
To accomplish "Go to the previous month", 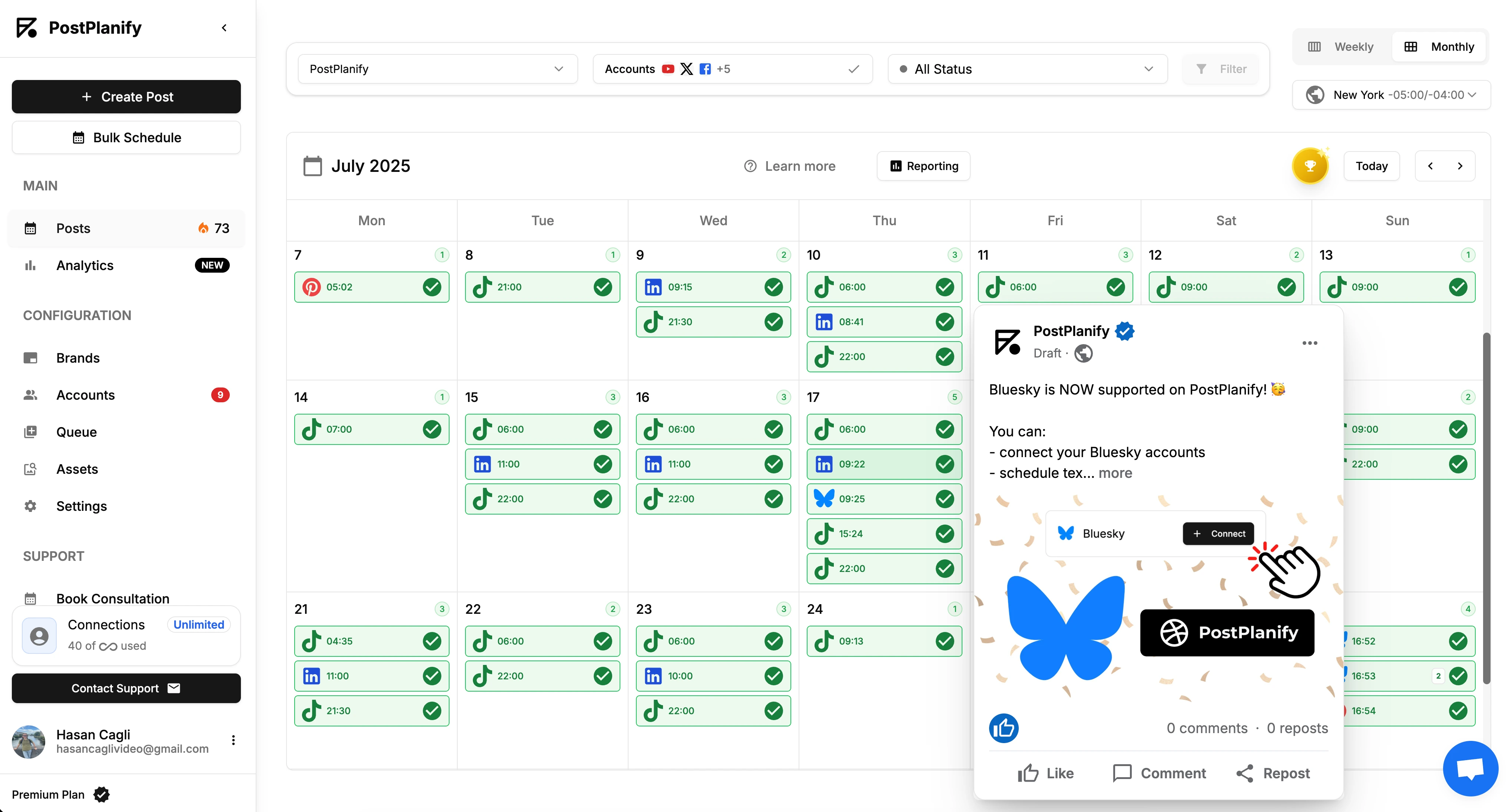I will [x=1430, y=166].
